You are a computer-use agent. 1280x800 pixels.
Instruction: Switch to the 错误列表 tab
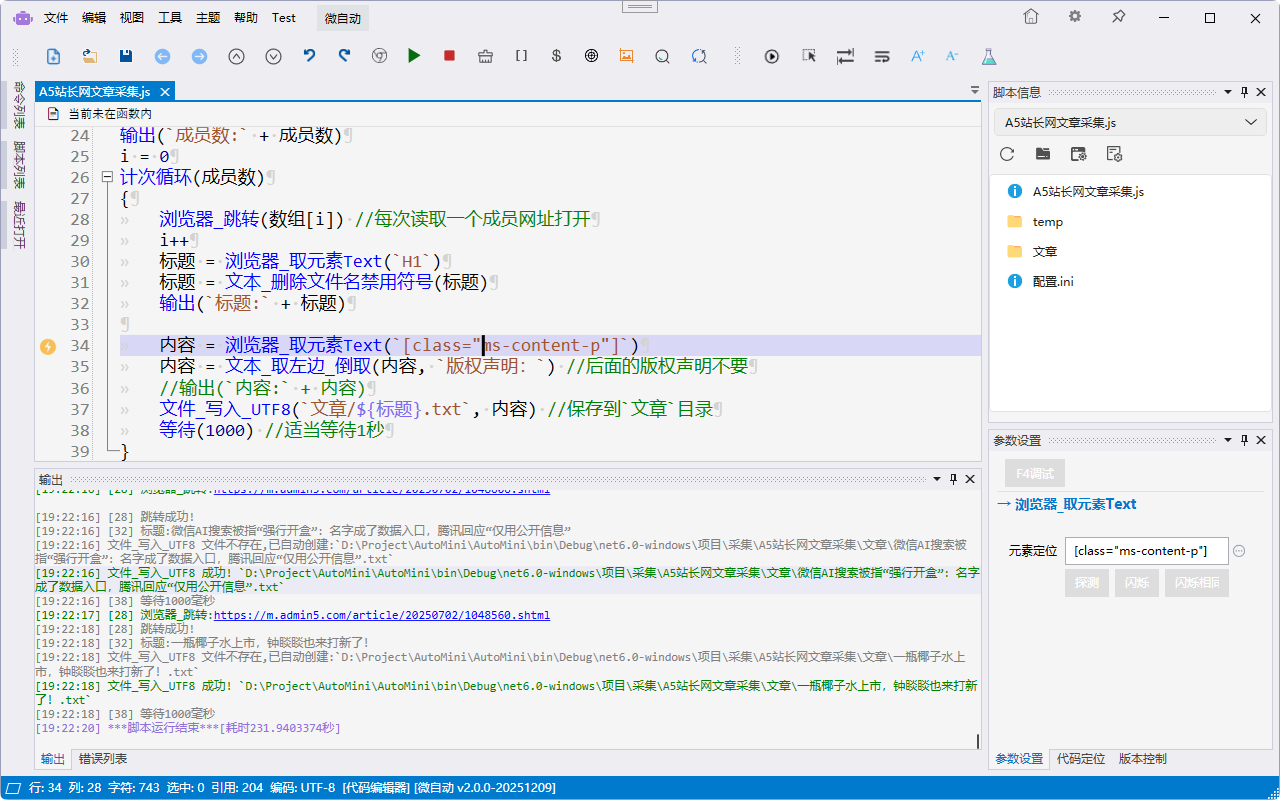tap(103, 759)
